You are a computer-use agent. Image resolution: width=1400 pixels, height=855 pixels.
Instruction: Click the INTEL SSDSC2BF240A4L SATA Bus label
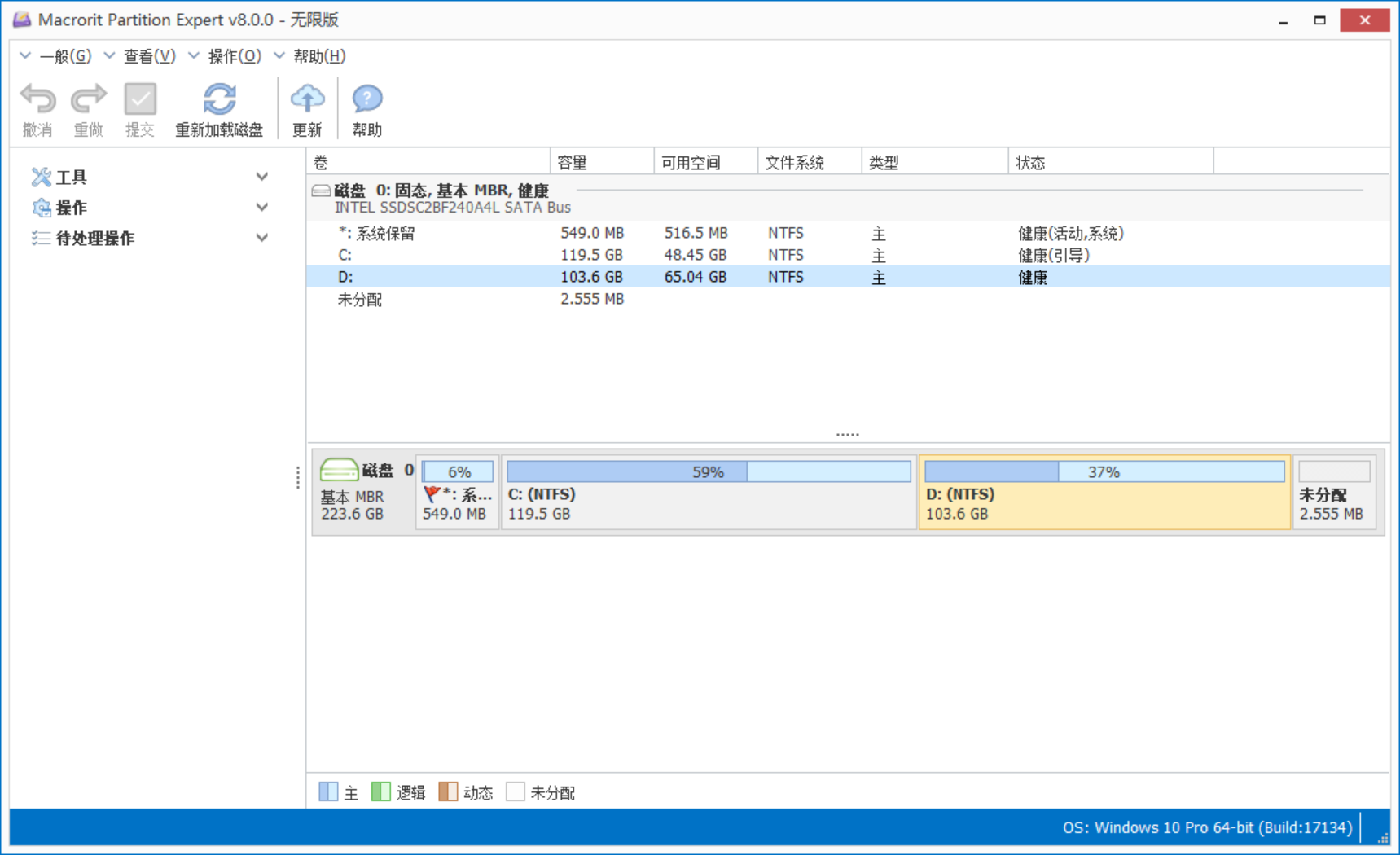click(x=452, y=208)
